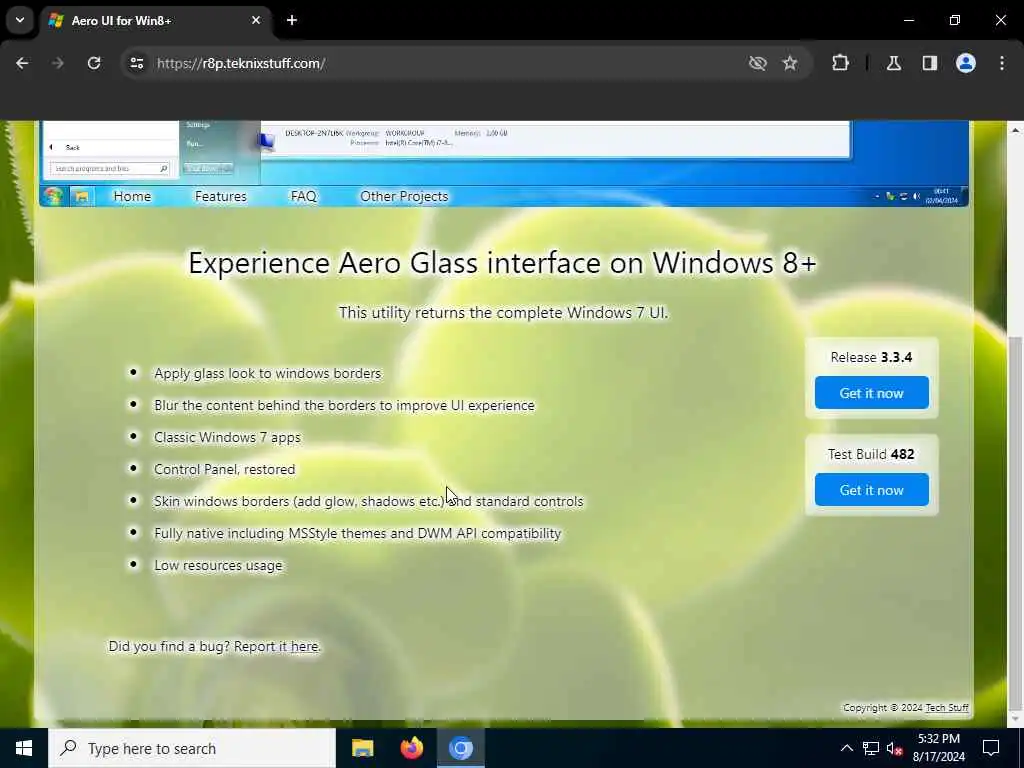1024x768 pixels.
Task: Click 'Low resources usage' list item
Action: (x=218, y=566)
